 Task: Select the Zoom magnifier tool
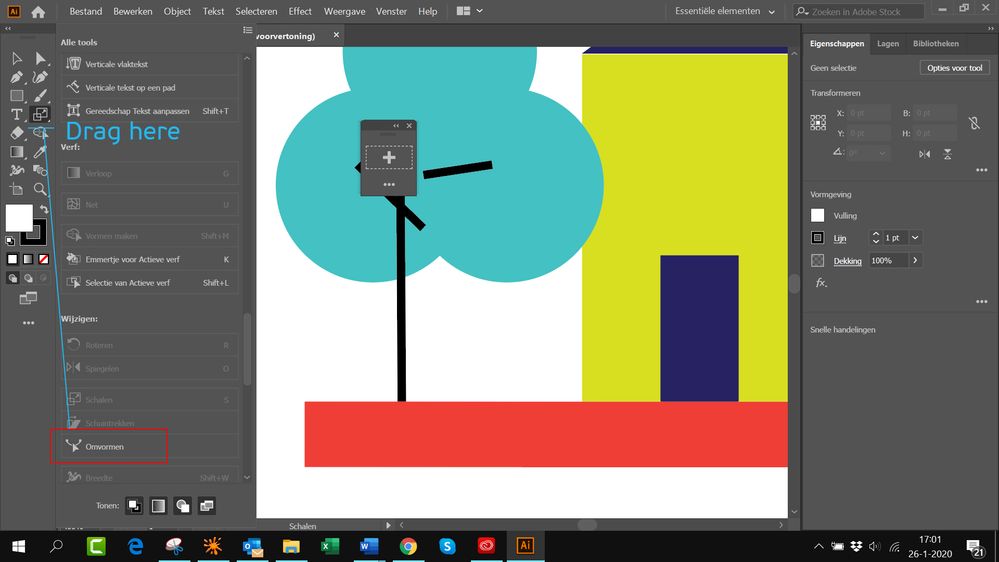click(x=40, y=189)
